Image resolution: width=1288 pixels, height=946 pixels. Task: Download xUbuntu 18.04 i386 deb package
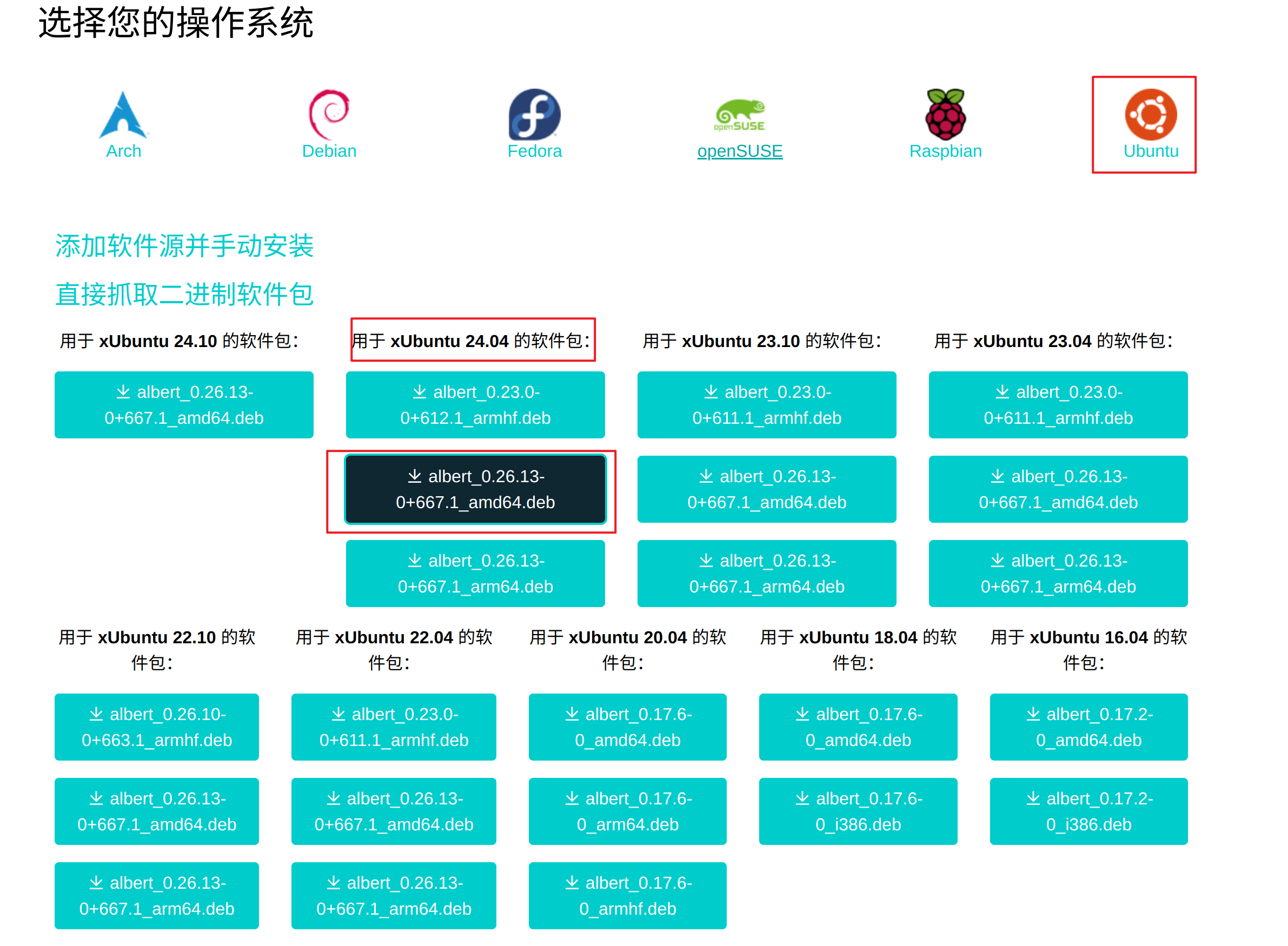coord(858,811)
